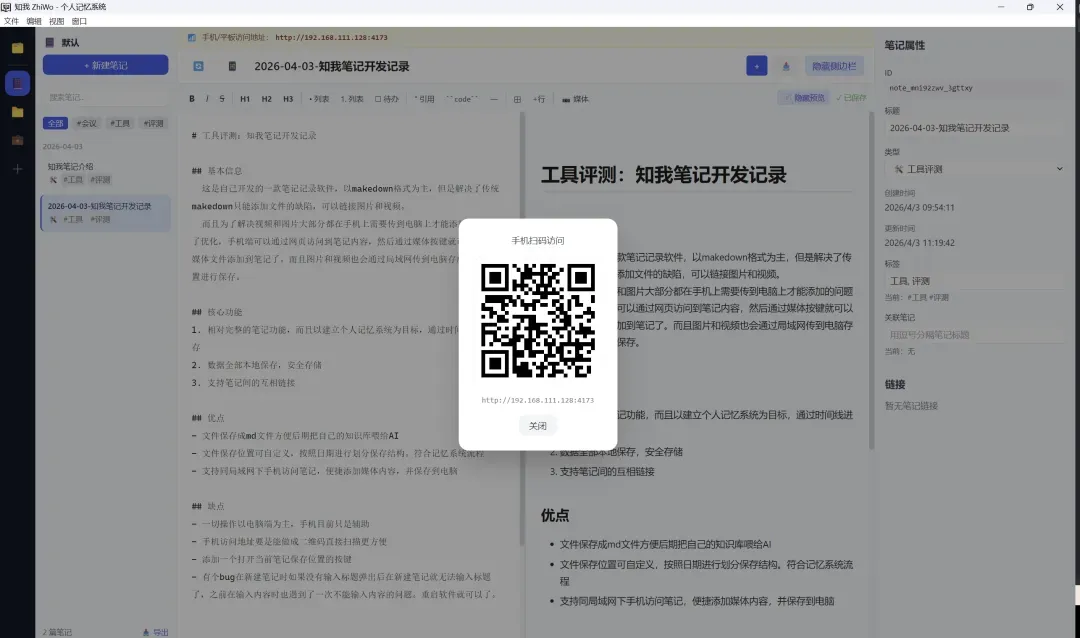The width and height of the screenshot is (1080, 638).
Task: Click the preview pane vertical scrollbar
Action: click(x=871, y=282)
